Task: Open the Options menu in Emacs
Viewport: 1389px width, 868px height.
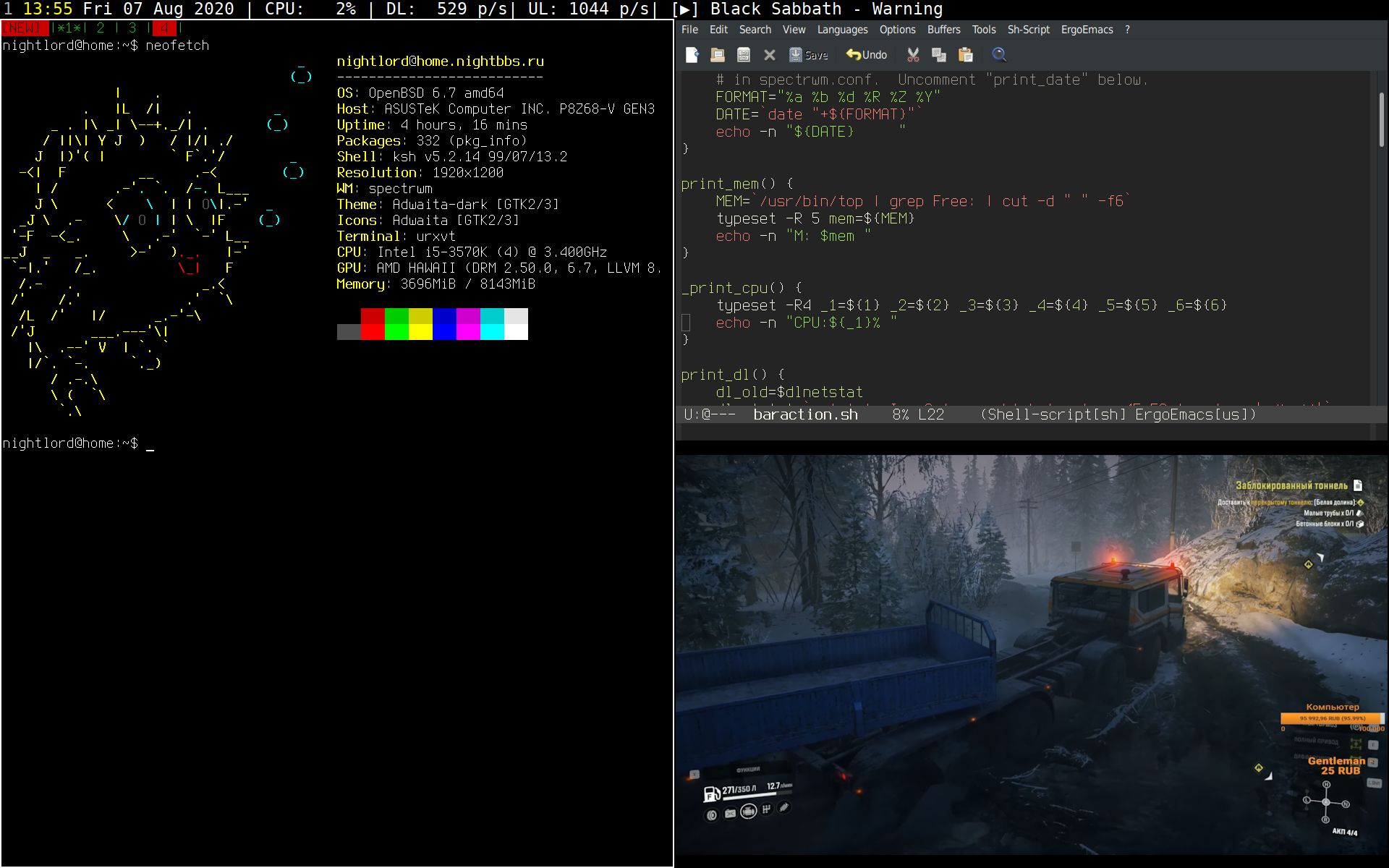Action: [x=897, y=30]
